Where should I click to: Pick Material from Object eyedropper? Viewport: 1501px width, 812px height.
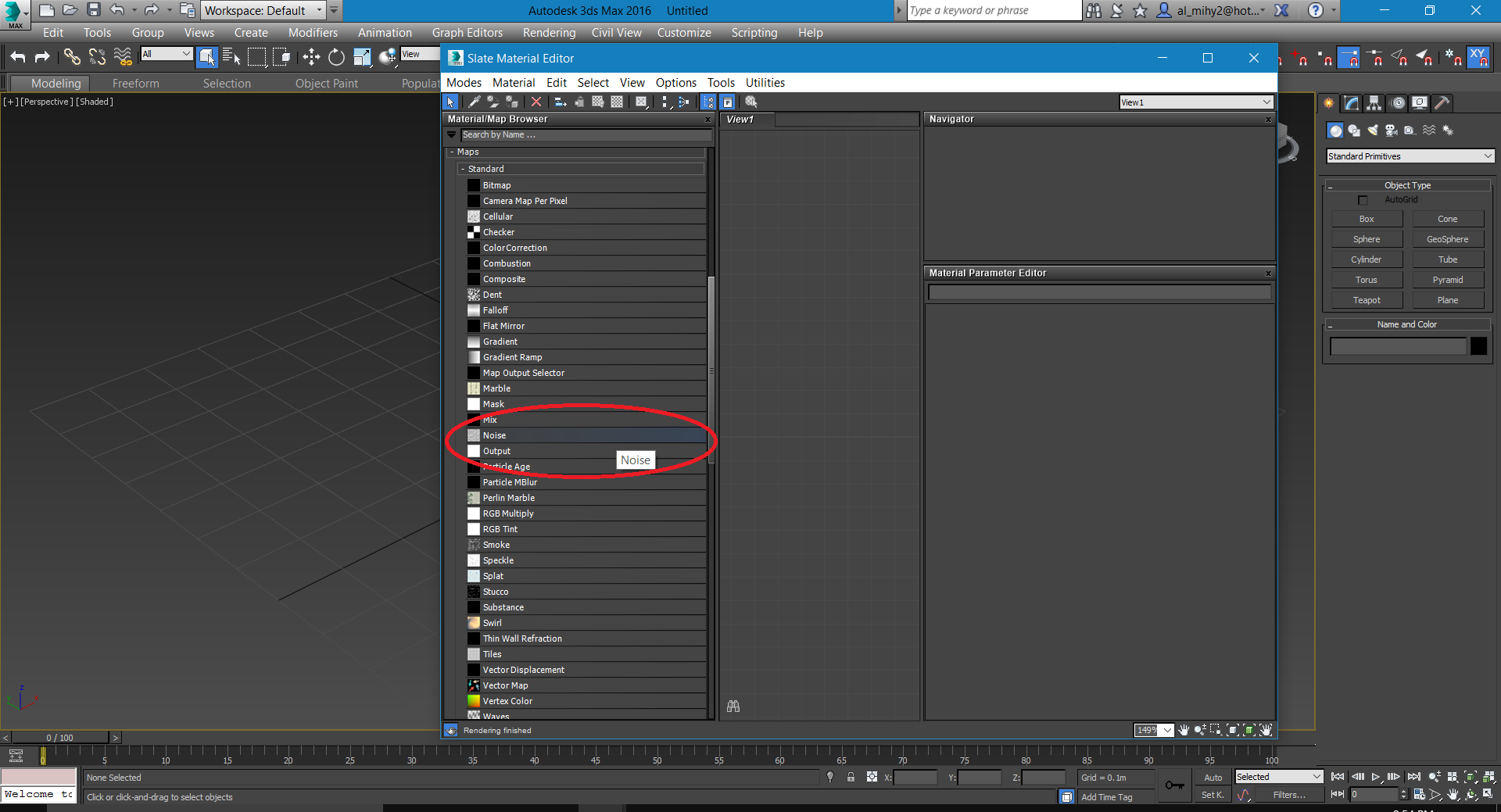[474, 102]
